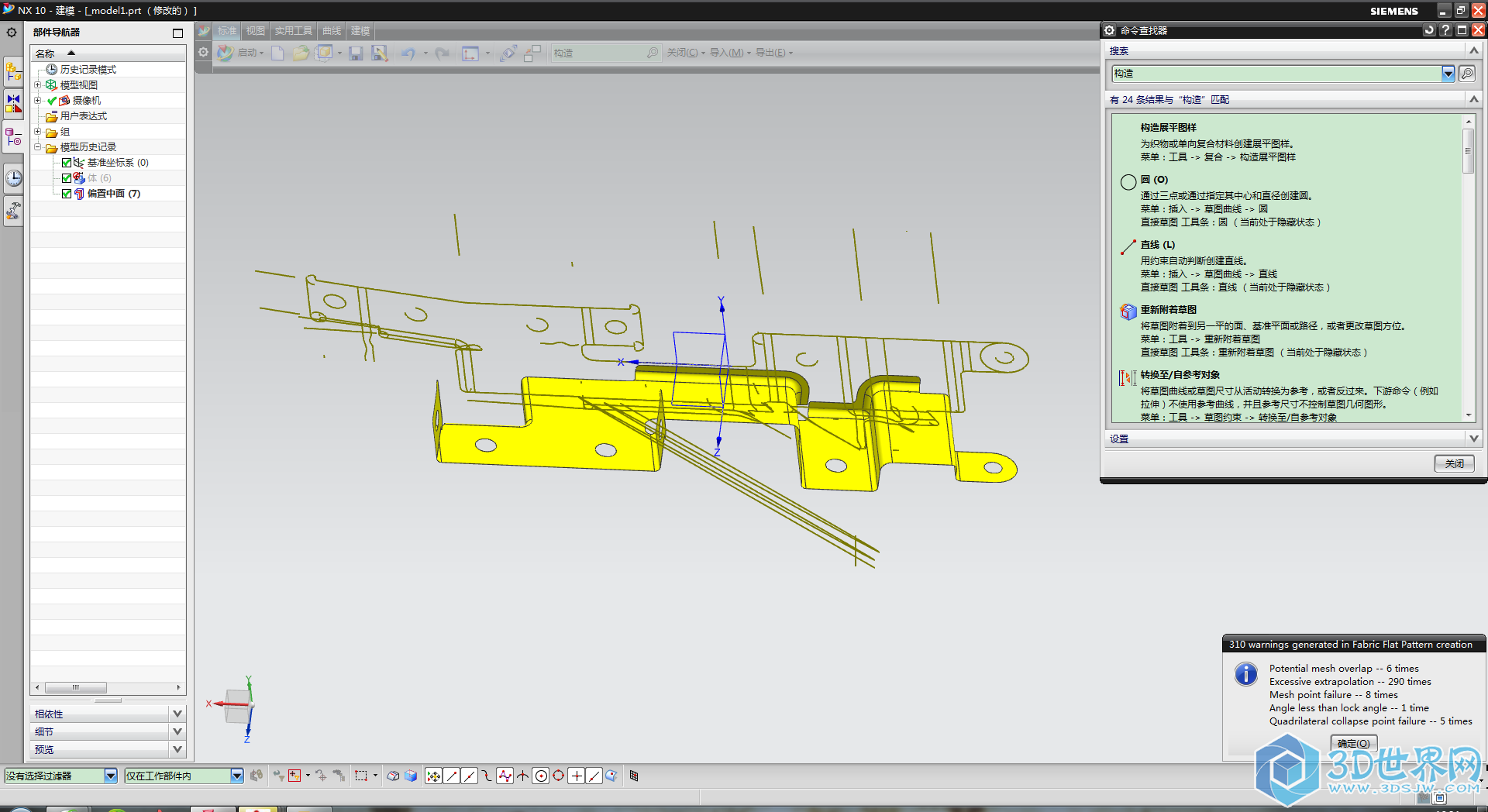Expand the 模型视图 tree node
This screenshot has width=1488, height=812.
click(x=37, y=85)
